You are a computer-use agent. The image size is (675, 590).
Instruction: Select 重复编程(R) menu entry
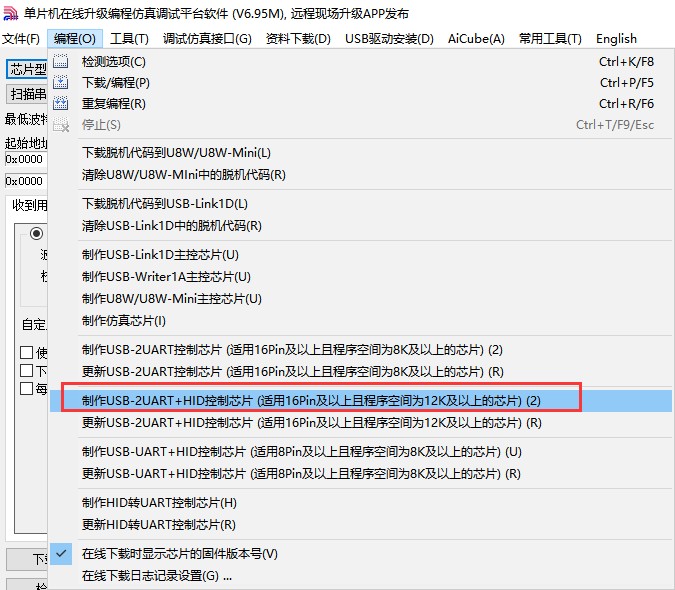(361, 104)
